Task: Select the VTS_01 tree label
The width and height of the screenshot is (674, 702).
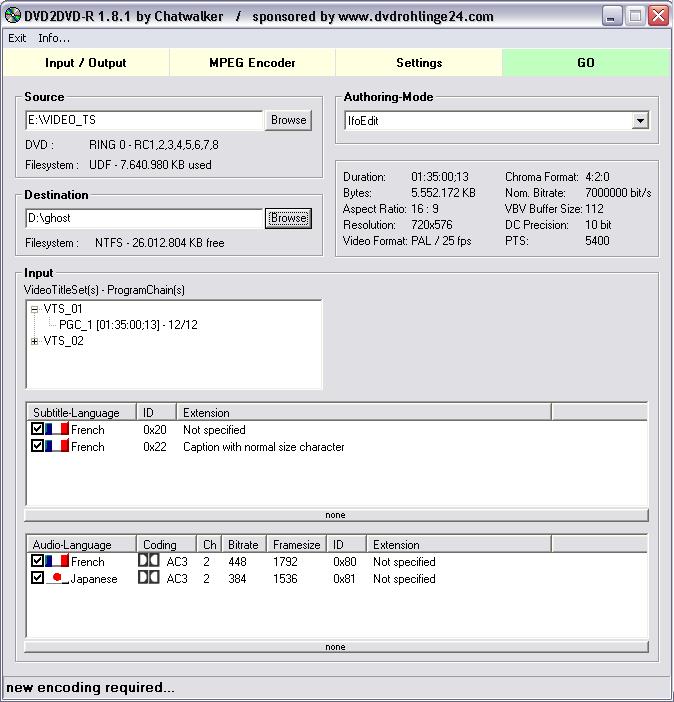Action: pyautogui.click(x=63, y=308)
